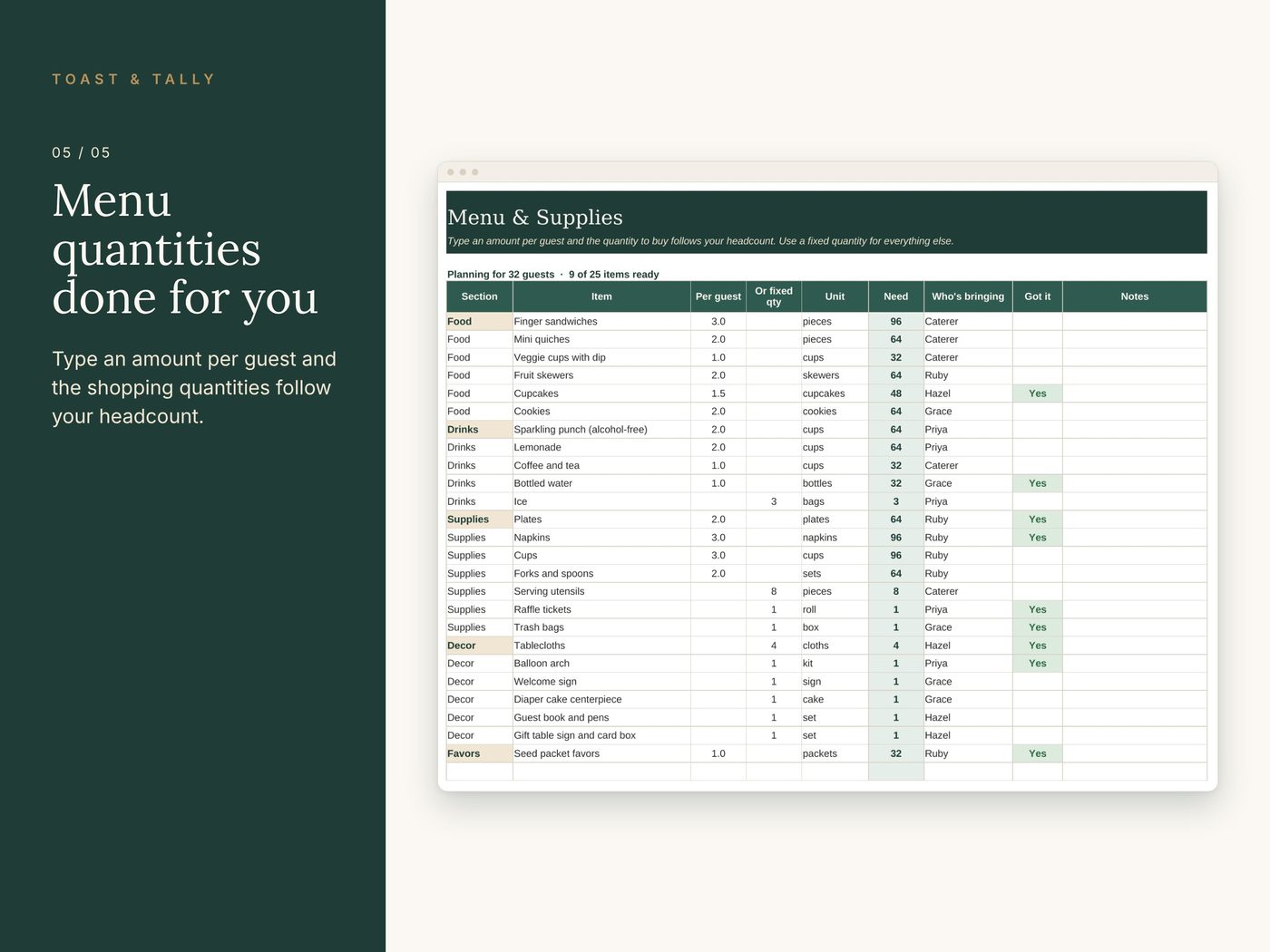Select the Balloon arch item cell
This screenshot has height=952, width=1270.
click(x=601, y=664)
